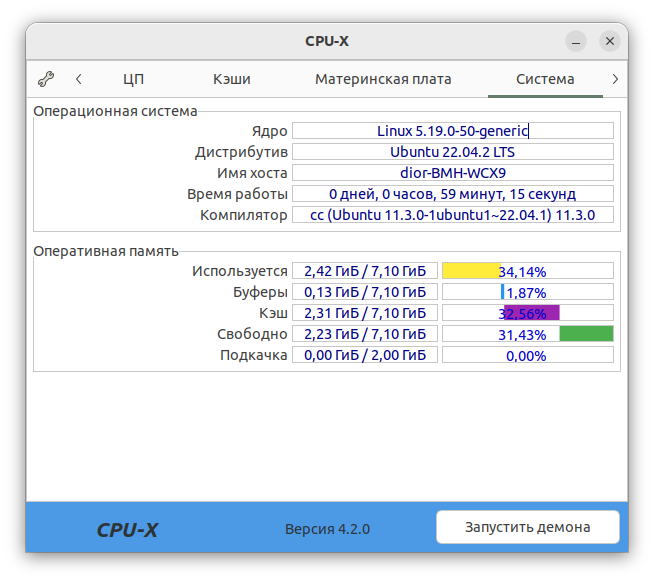
Task: Click the CPU-X logo in the footer
Action: tap(127, 530)
